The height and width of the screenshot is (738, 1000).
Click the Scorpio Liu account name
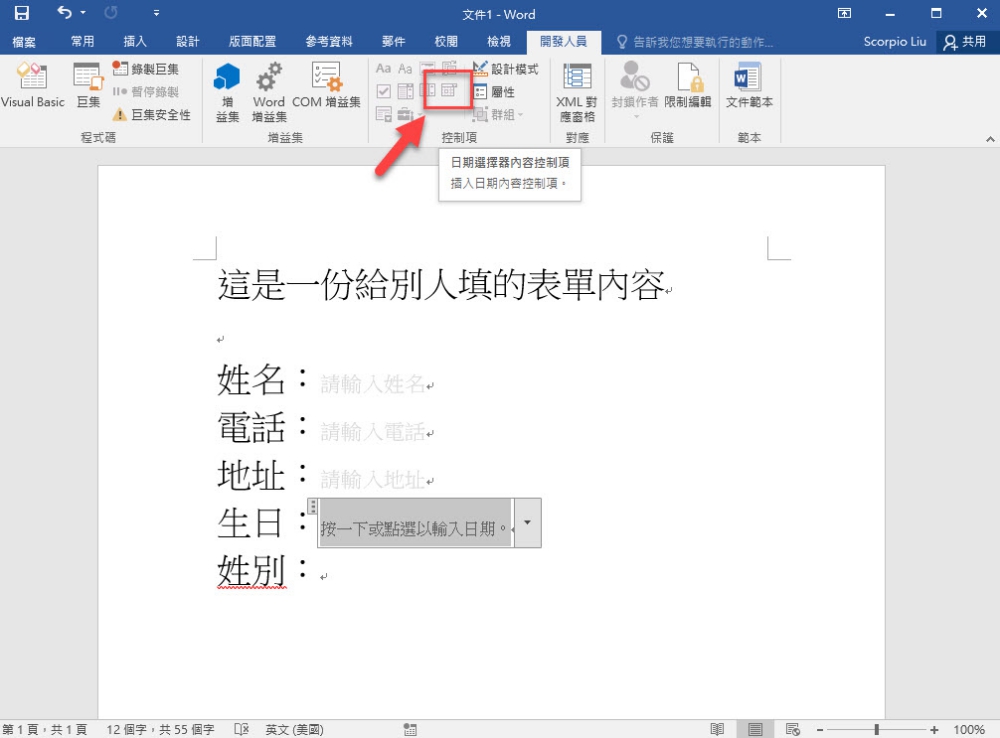[x=894, y=41]
